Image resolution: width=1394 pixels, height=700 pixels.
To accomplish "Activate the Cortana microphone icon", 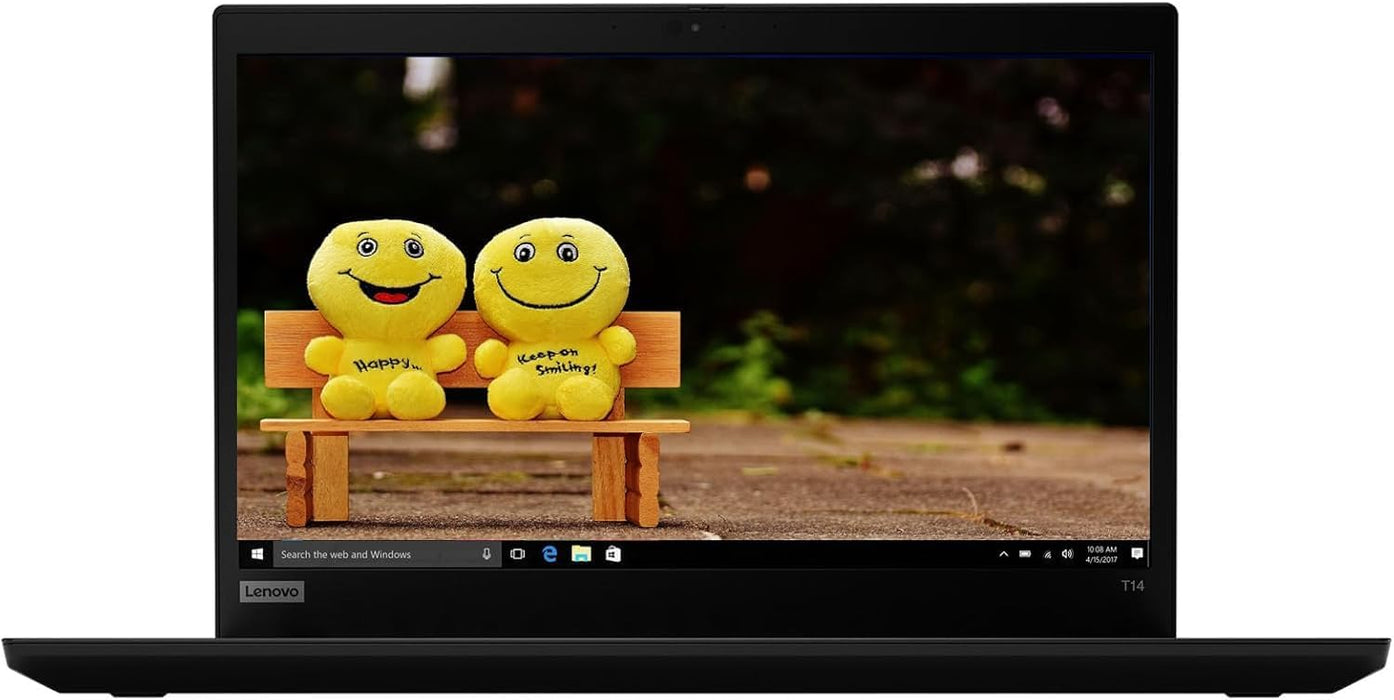I will click(x=487, y=554).
